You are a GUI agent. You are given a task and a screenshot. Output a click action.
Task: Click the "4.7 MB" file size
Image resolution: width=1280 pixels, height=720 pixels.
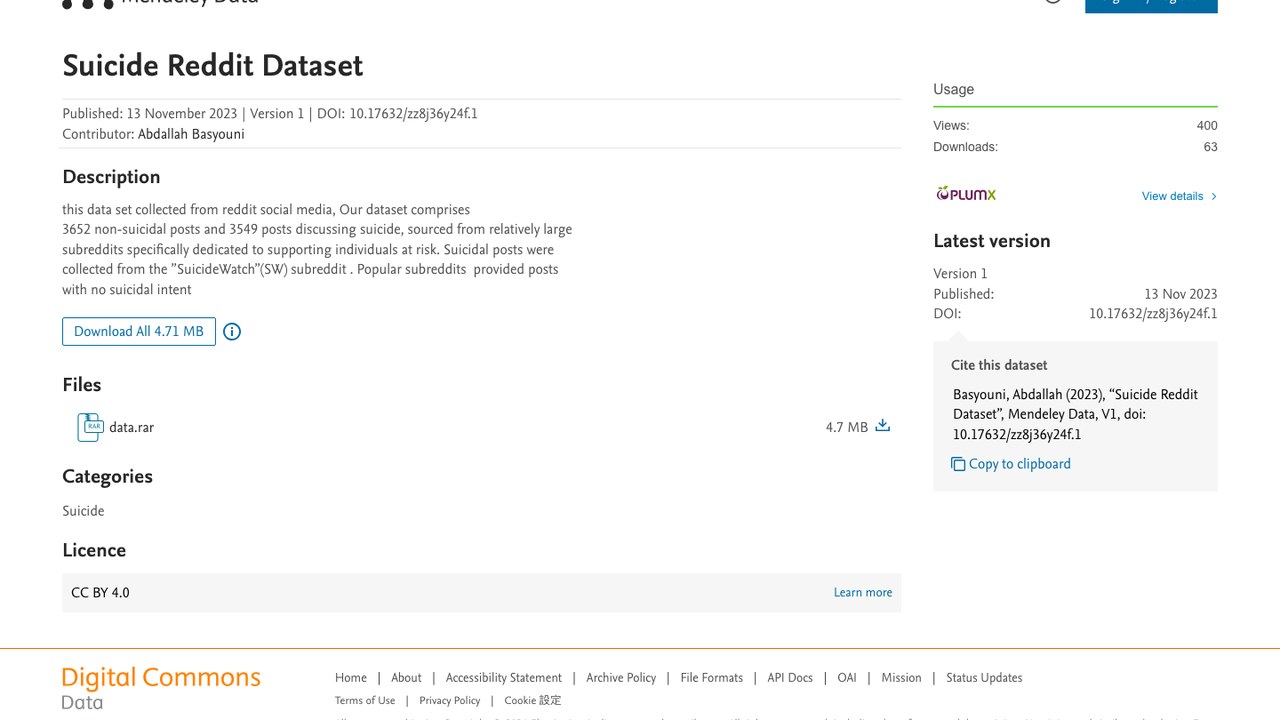[847, 427]
